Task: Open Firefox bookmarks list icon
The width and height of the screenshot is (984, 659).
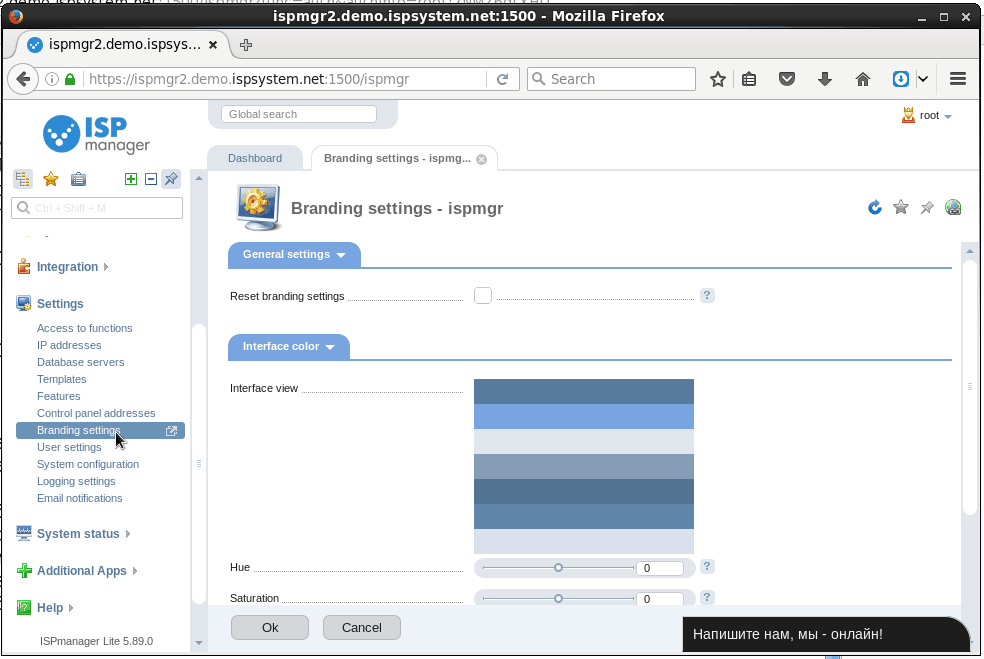Action: [749, 79]
